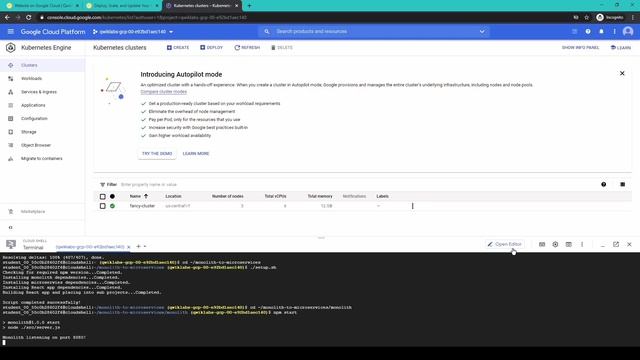Close the Cloud Shell session tab

[129, 247]
